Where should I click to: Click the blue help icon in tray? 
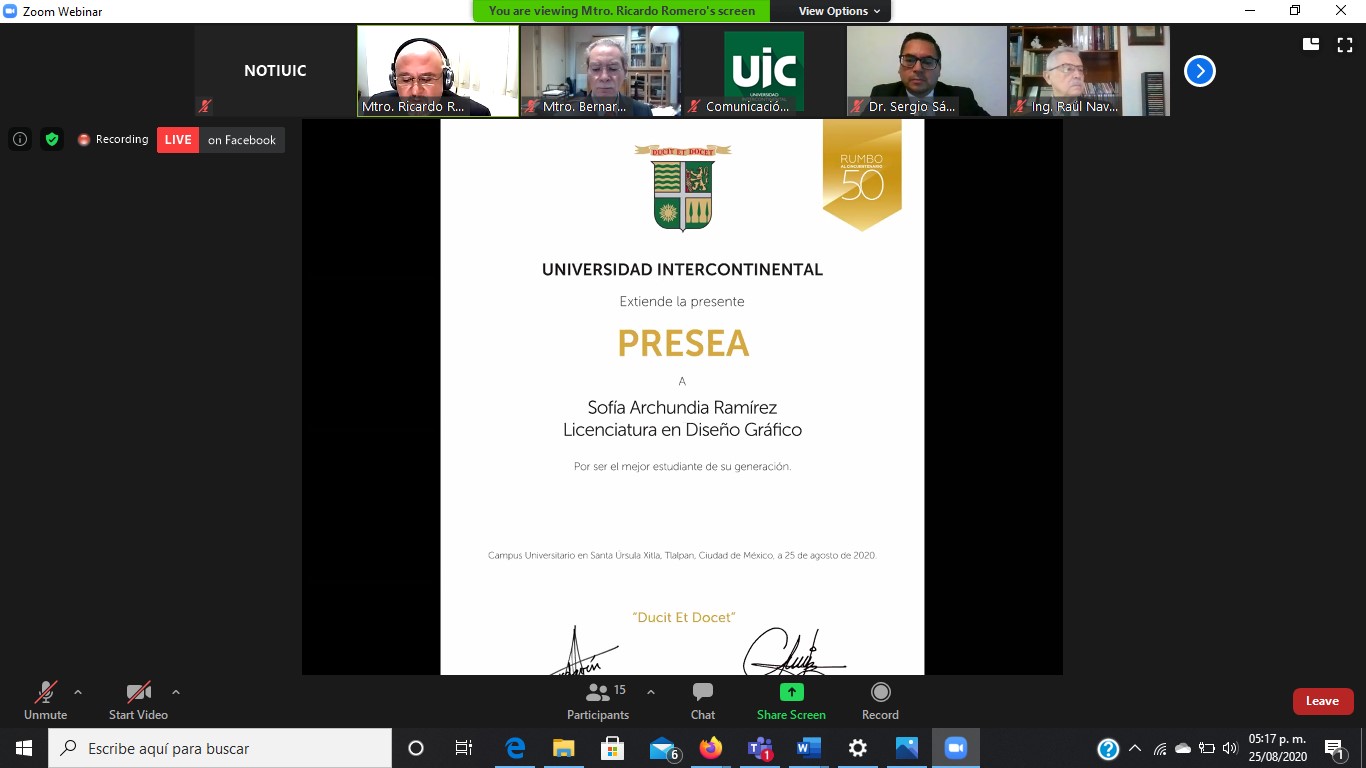pyautogui.click(x=1108, y=748)
